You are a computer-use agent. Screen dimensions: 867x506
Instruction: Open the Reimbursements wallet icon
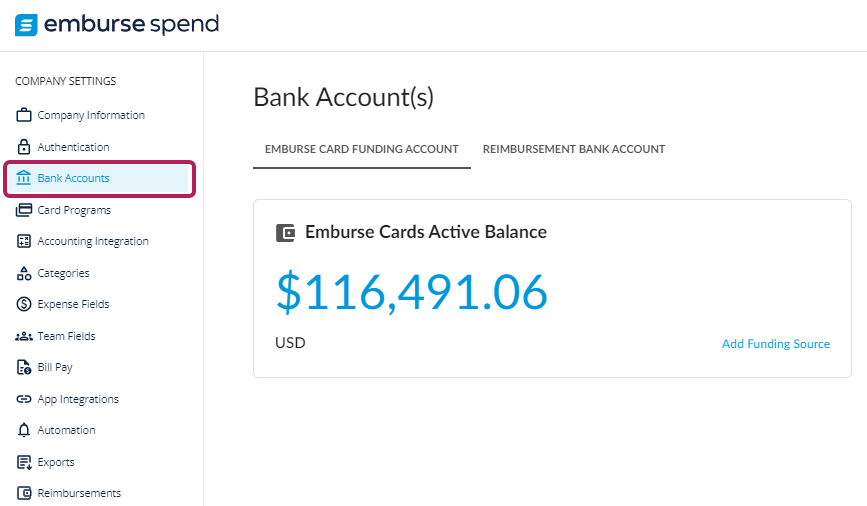pos(24,493)
